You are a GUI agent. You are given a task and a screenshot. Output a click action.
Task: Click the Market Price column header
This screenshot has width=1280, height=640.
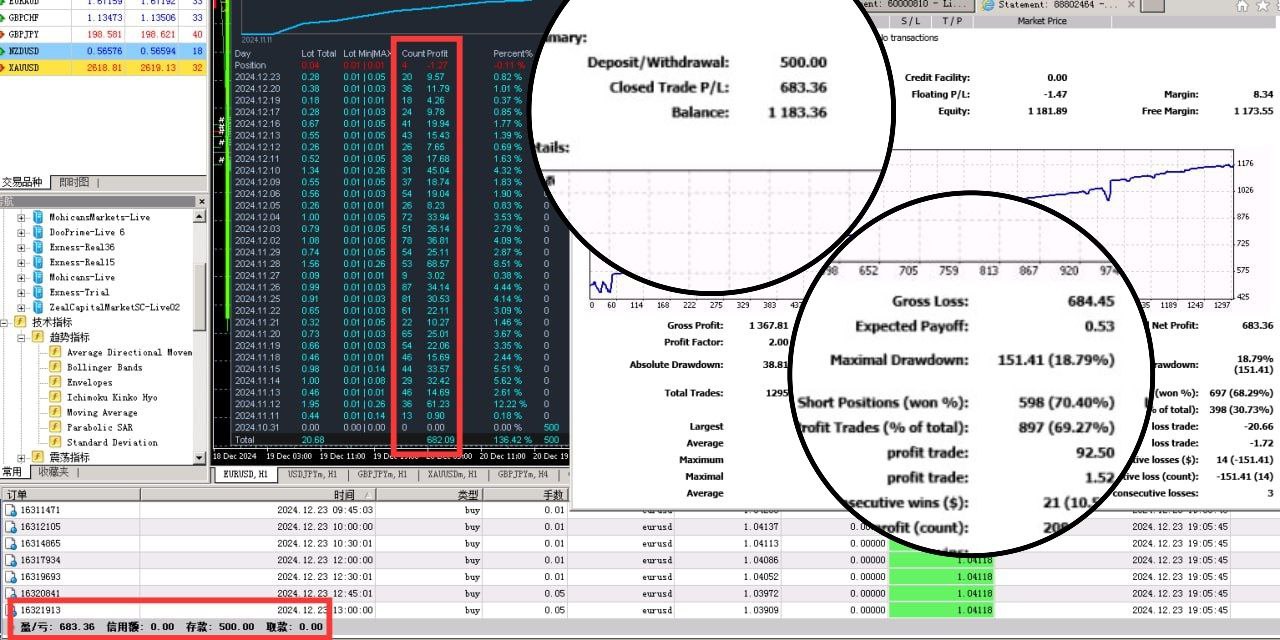pyautogui.click(x=1043, y=20)
